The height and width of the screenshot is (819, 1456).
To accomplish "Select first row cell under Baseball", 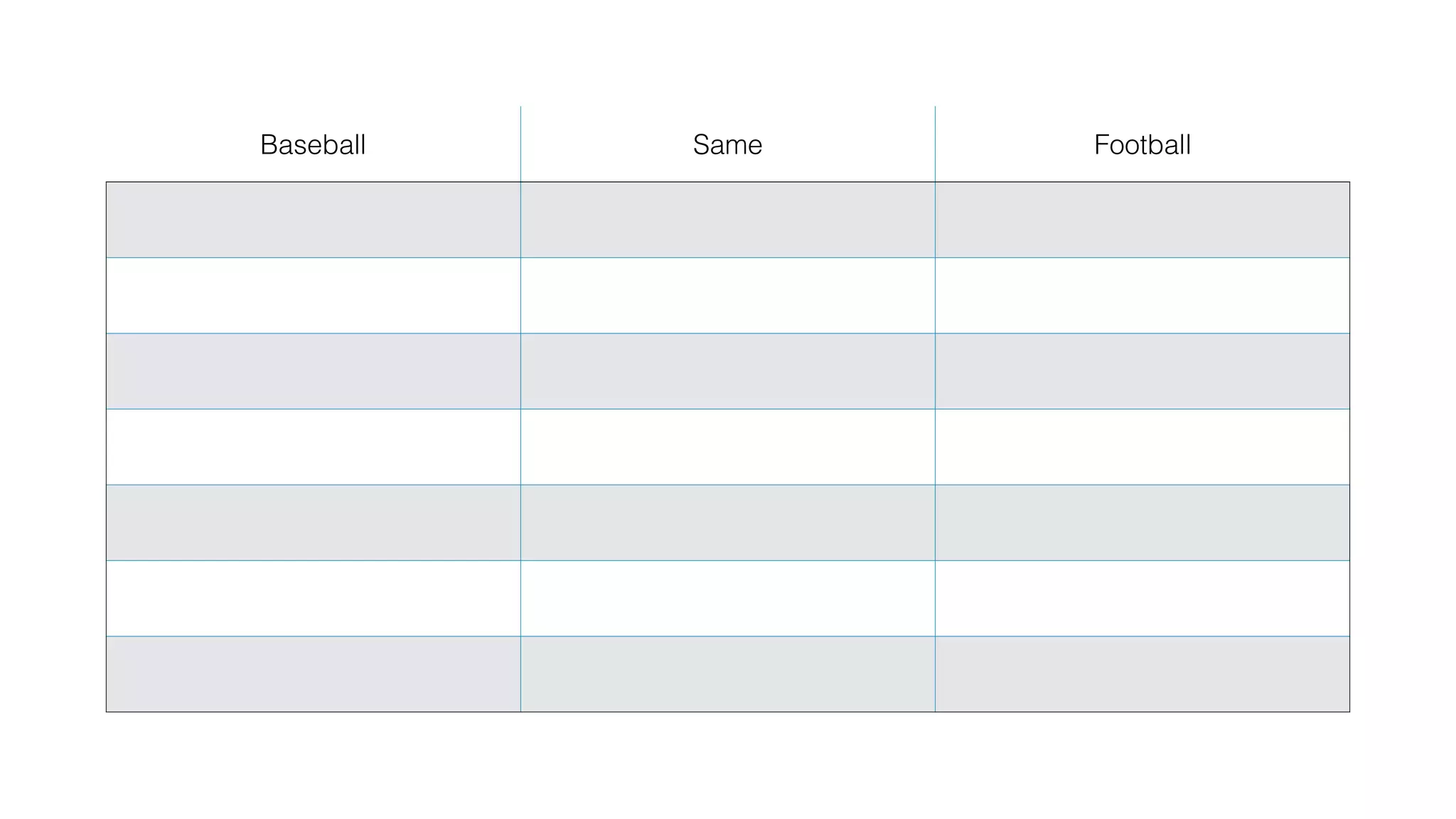I will coord(313,220).
